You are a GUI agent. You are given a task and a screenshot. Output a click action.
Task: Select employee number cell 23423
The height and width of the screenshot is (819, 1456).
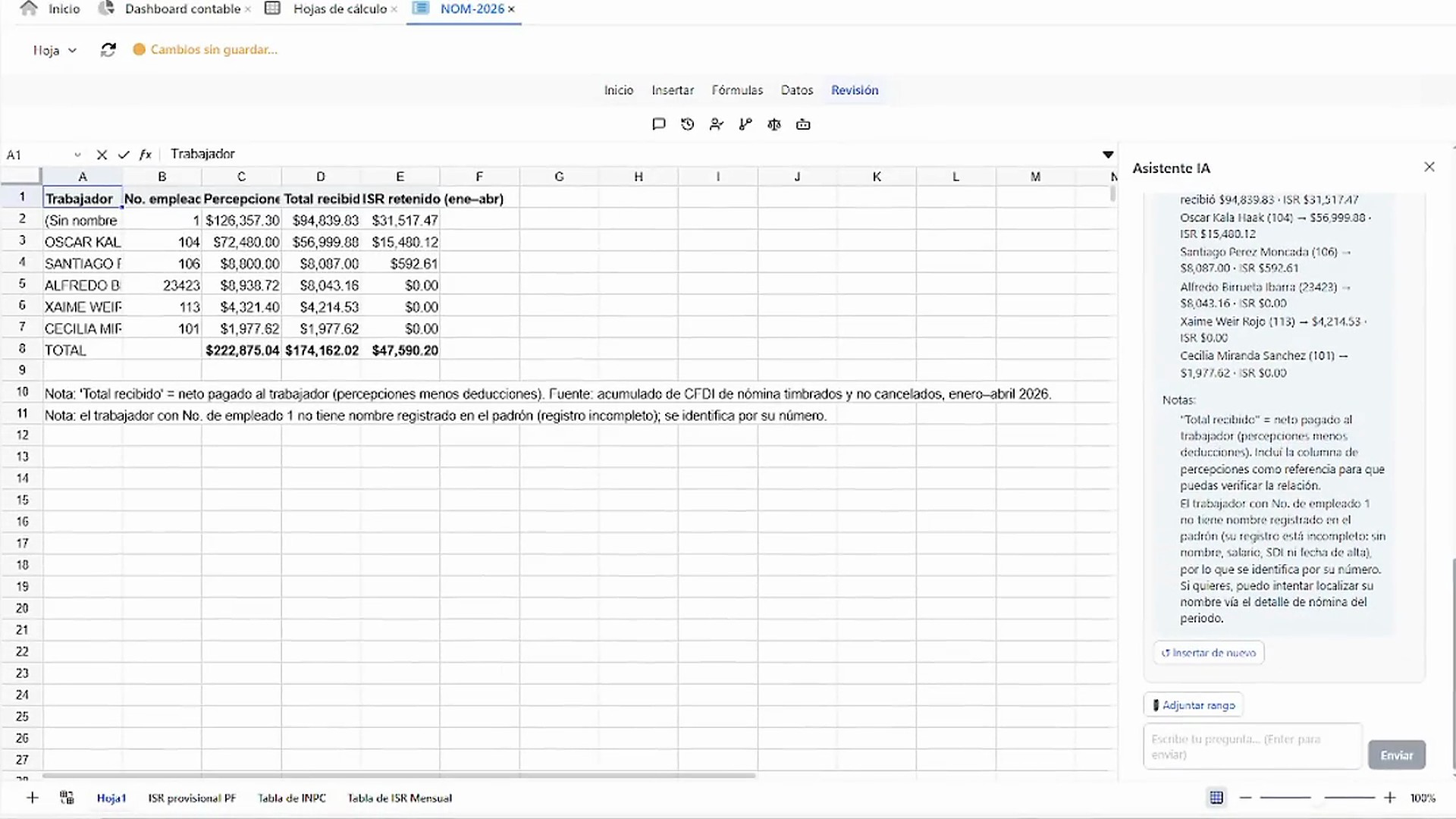162,285
